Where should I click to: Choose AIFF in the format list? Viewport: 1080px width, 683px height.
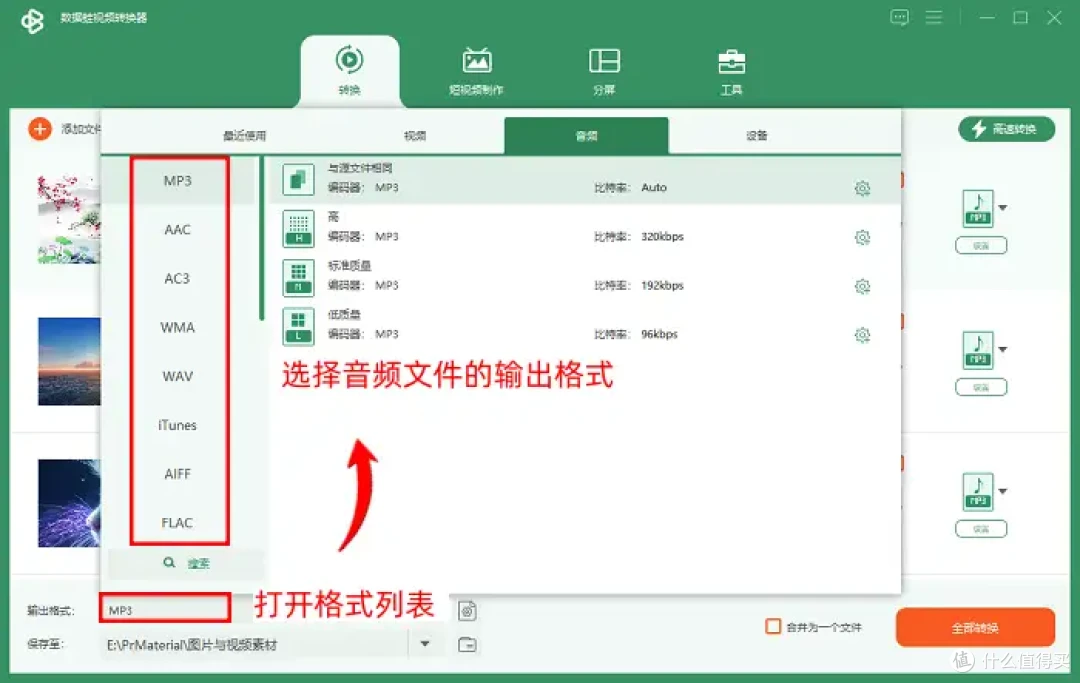click(x=178, y=474)
